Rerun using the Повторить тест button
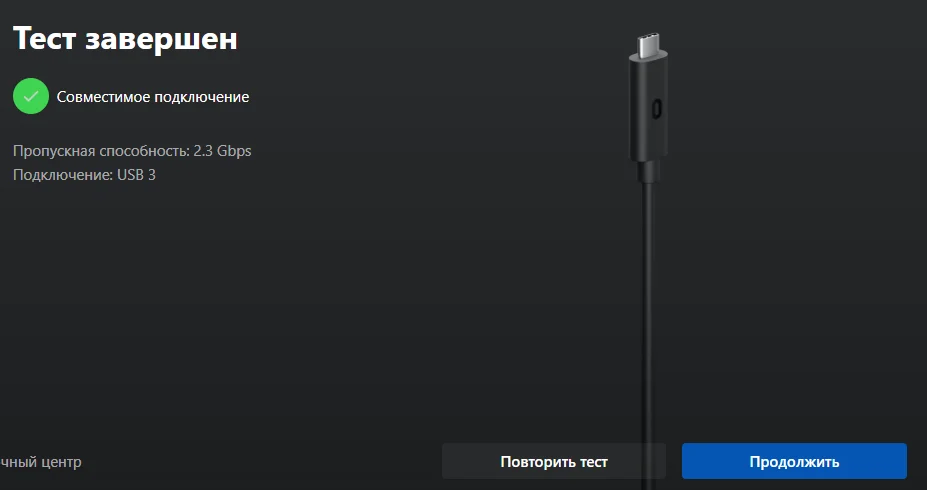Screen dimensions: 927x490 click(554, 461)
